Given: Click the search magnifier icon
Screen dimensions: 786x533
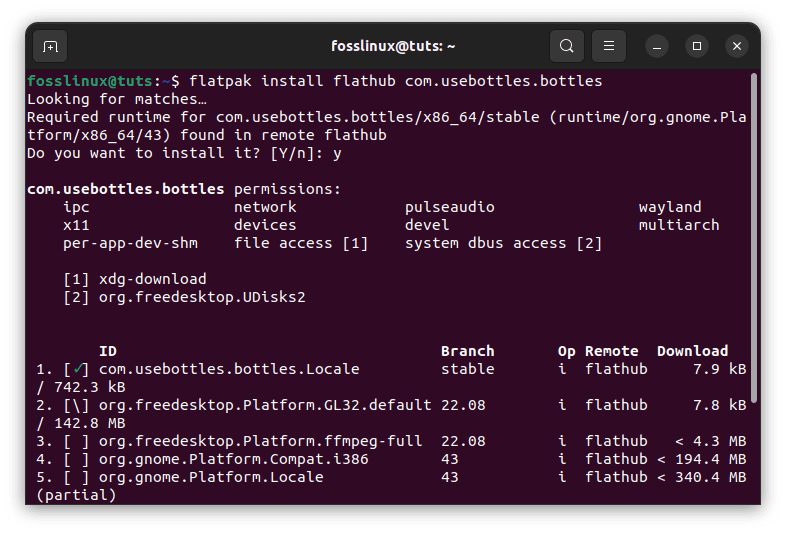Looking at the screenshot, I should click(567, 46).
